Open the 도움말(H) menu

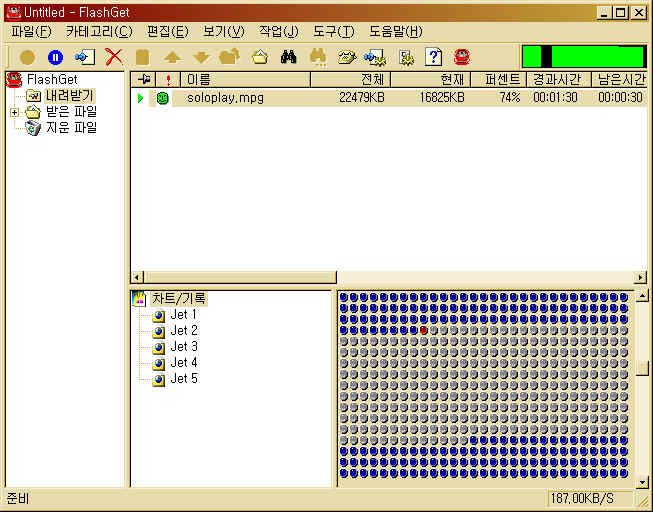pyautogui.click(x=396, y=31)
